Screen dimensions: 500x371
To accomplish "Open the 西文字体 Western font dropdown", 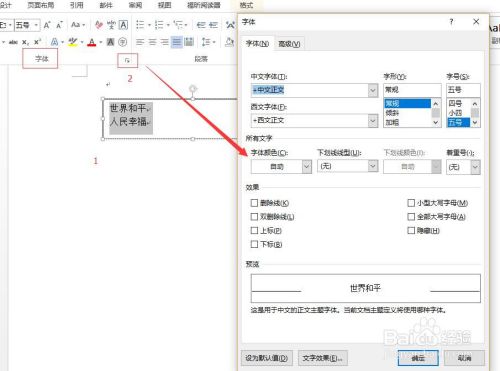I will [x=373, y=121].
